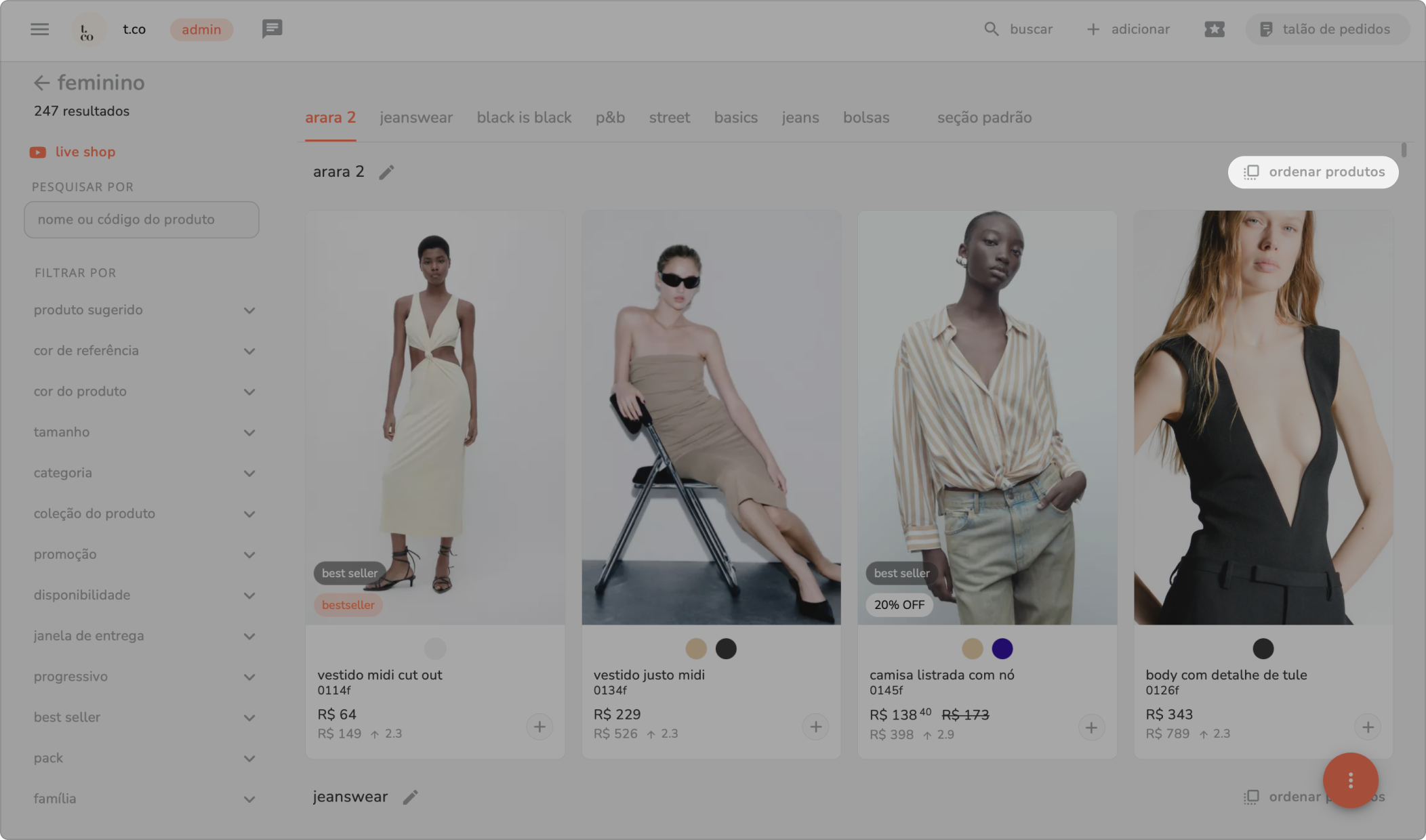The width and height of the screenshot is (1426, 840).
Task: Open the chat messages icon
Action: (272, 28)
